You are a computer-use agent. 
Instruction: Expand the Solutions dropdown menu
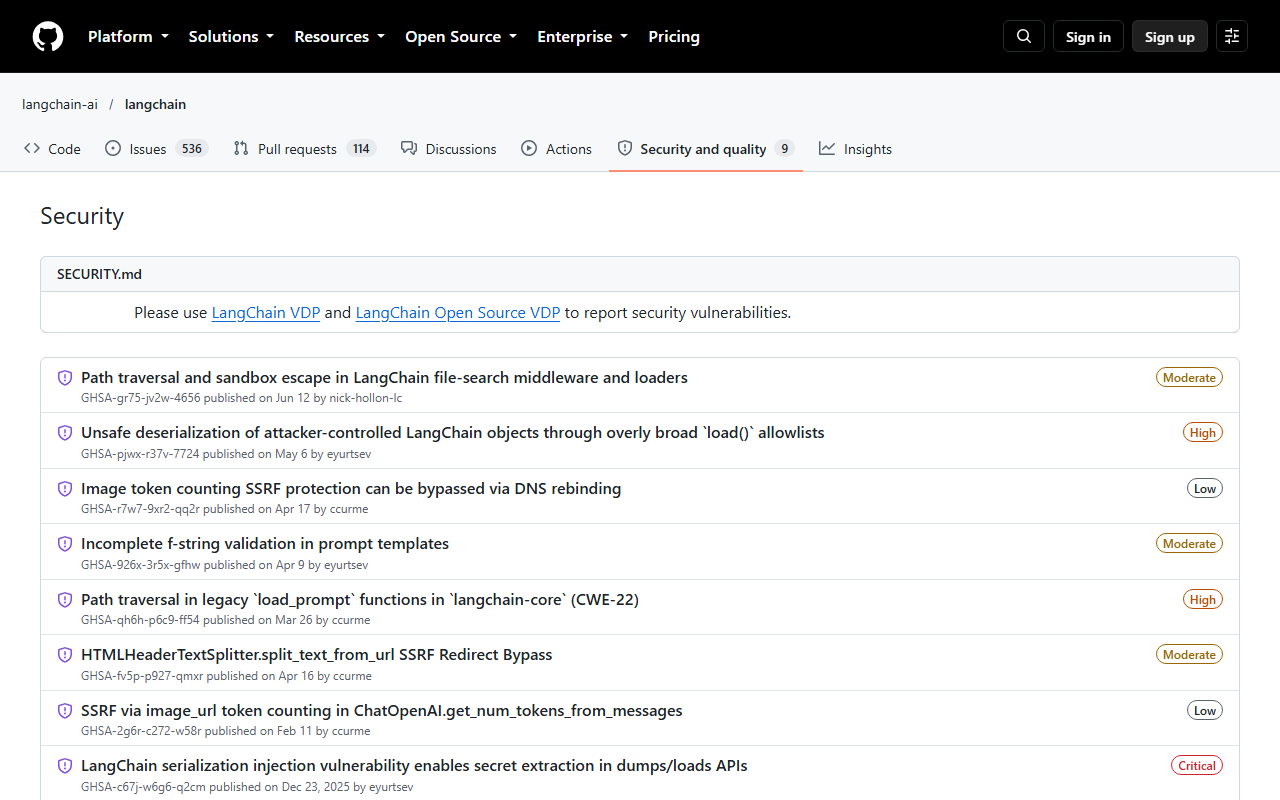[231, 36]
